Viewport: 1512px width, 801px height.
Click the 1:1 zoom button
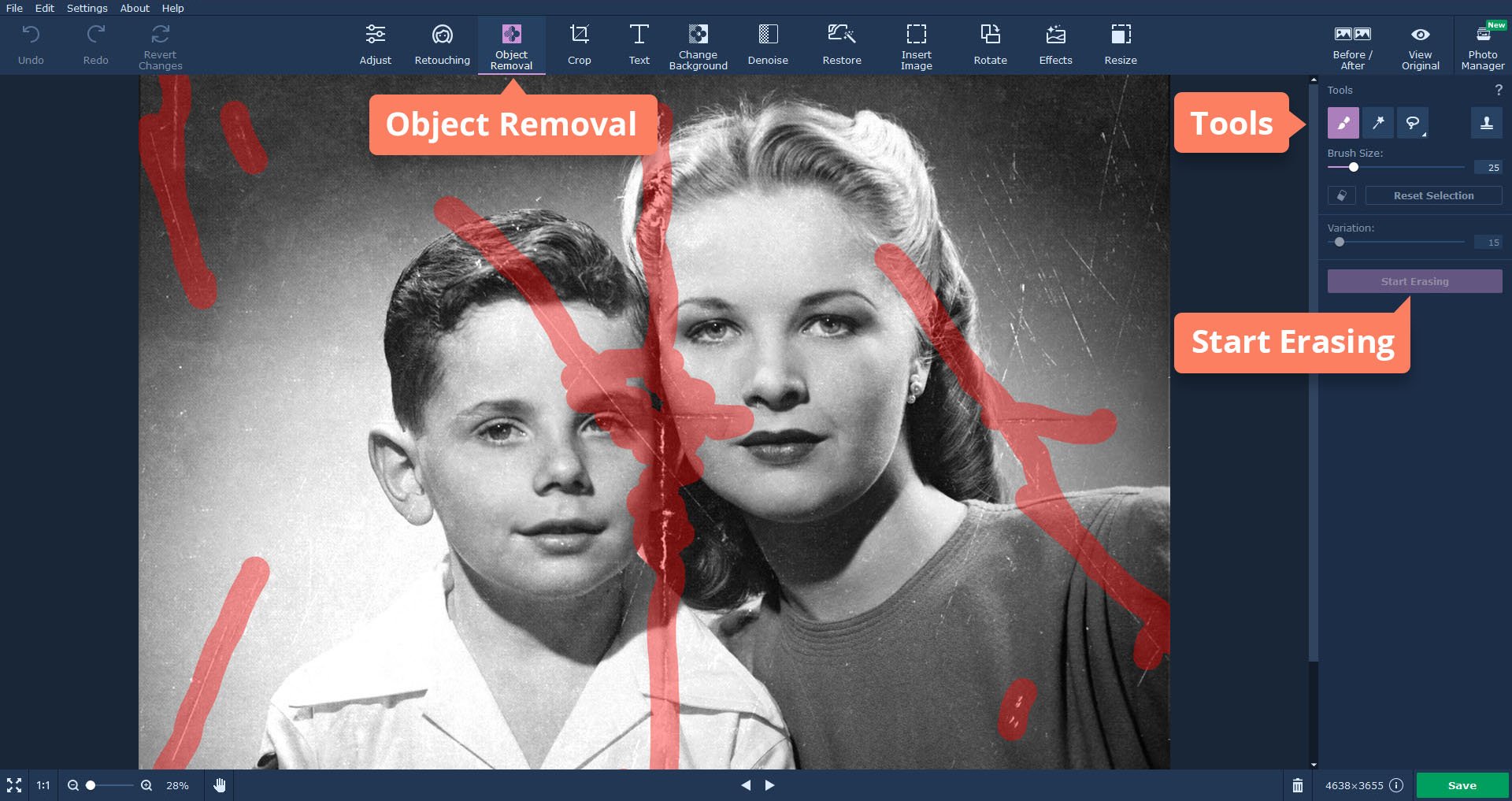(43, 785)
